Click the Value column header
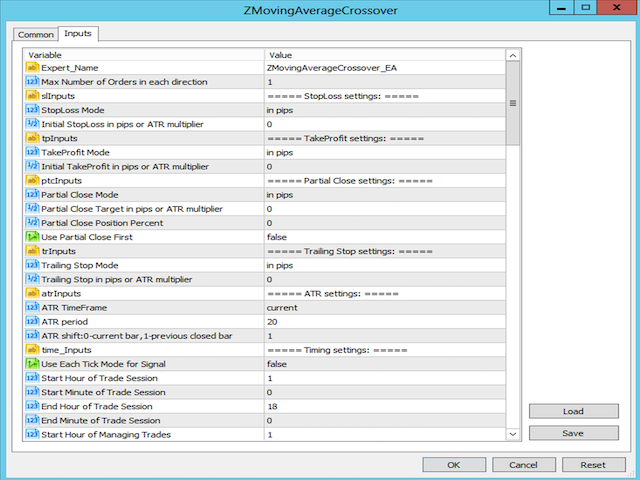The image size is (640, 480). [385, 55]
